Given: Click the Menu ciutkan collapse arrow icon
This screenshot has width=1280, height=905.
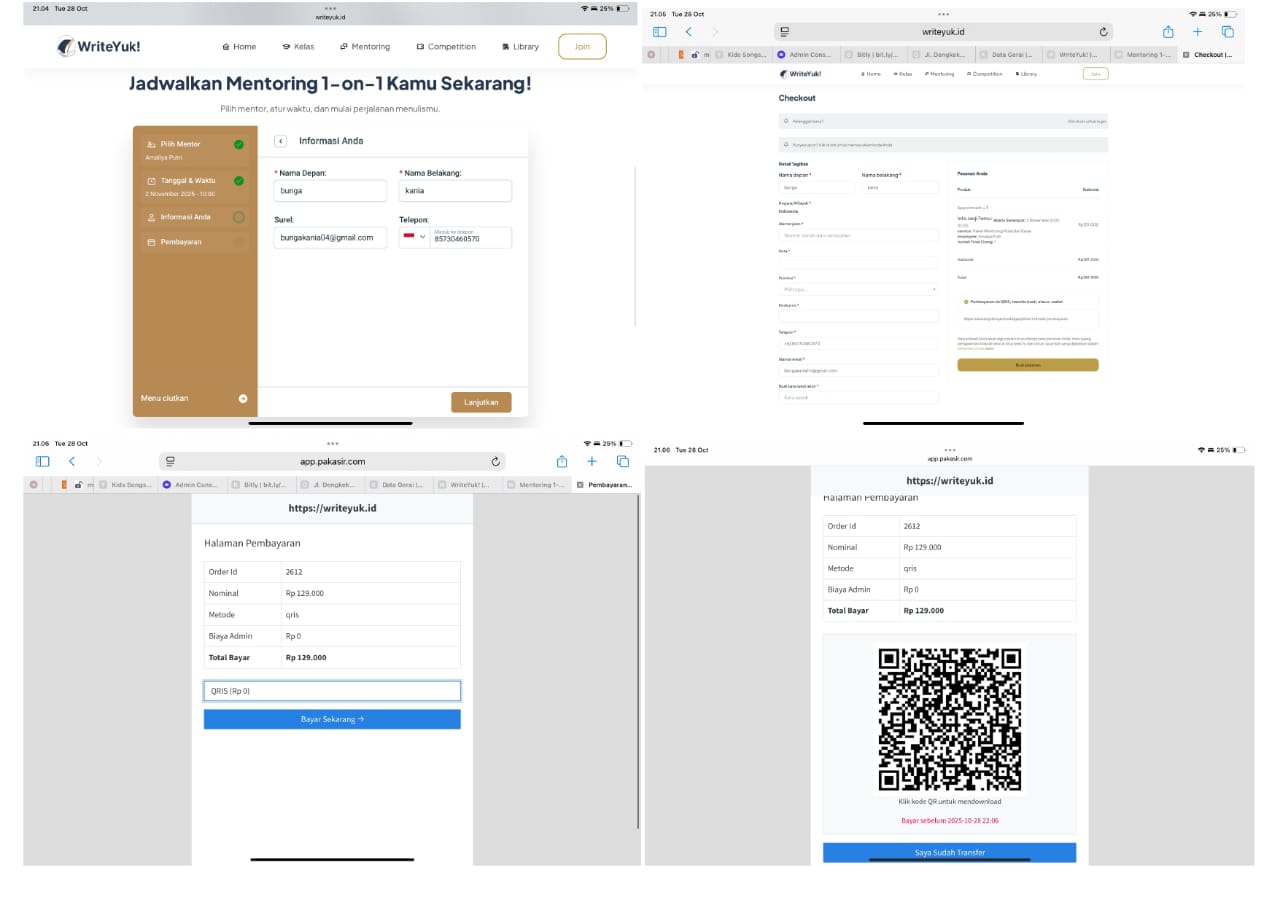Looking at the screenshot, I should 243,398.
